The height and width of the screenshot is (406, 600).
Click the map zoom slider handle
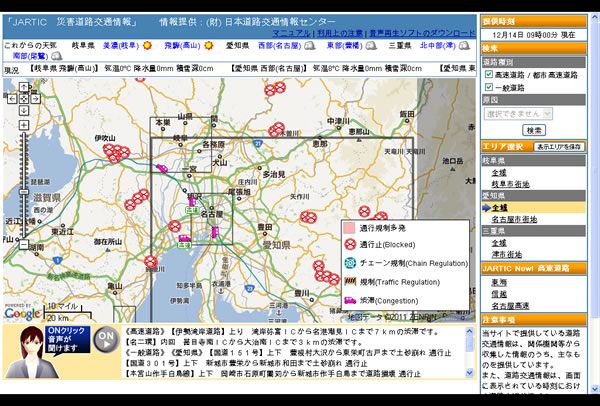24,191
